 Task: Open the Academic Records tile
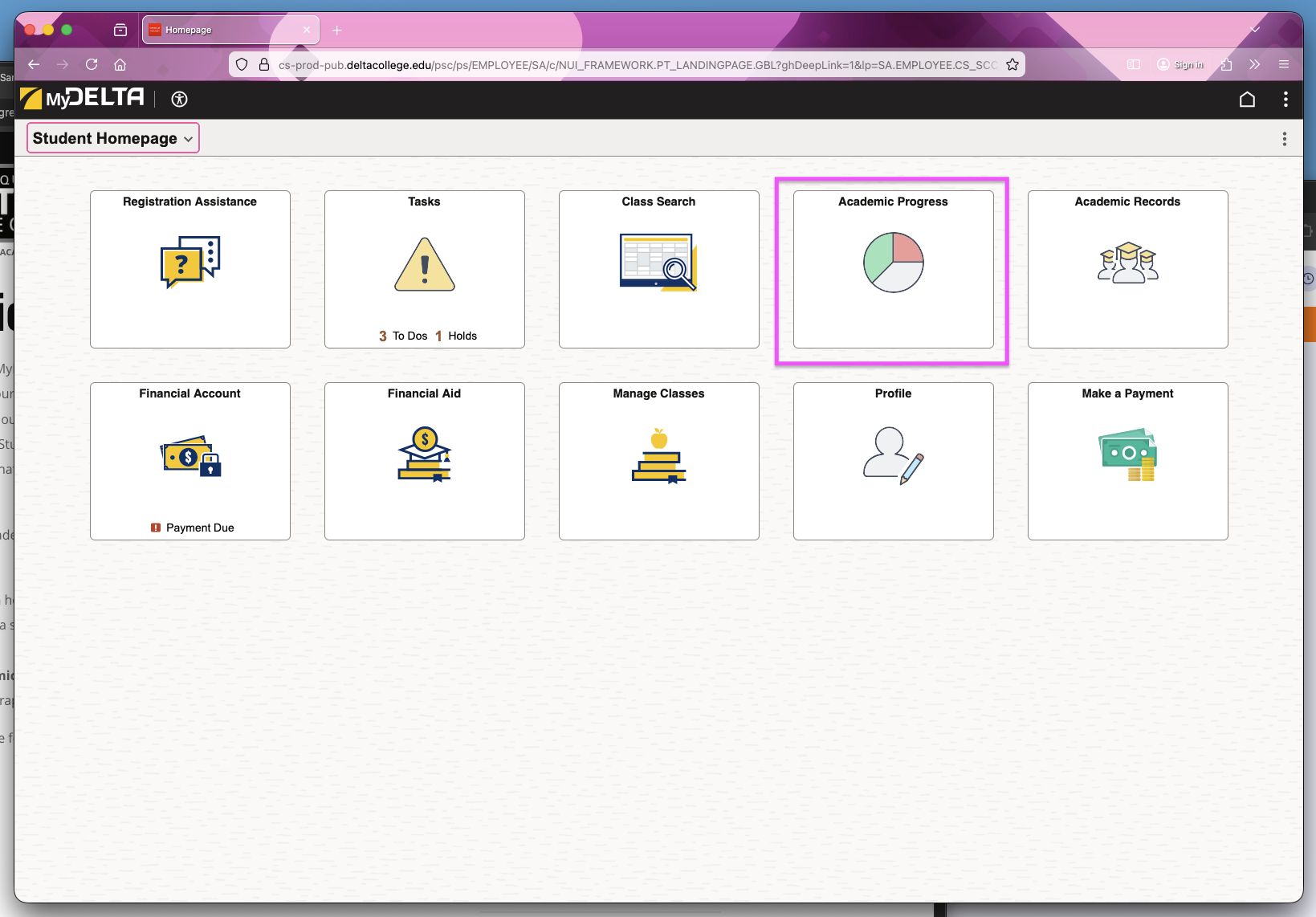pyautogui.click(x=1127, y=269)
